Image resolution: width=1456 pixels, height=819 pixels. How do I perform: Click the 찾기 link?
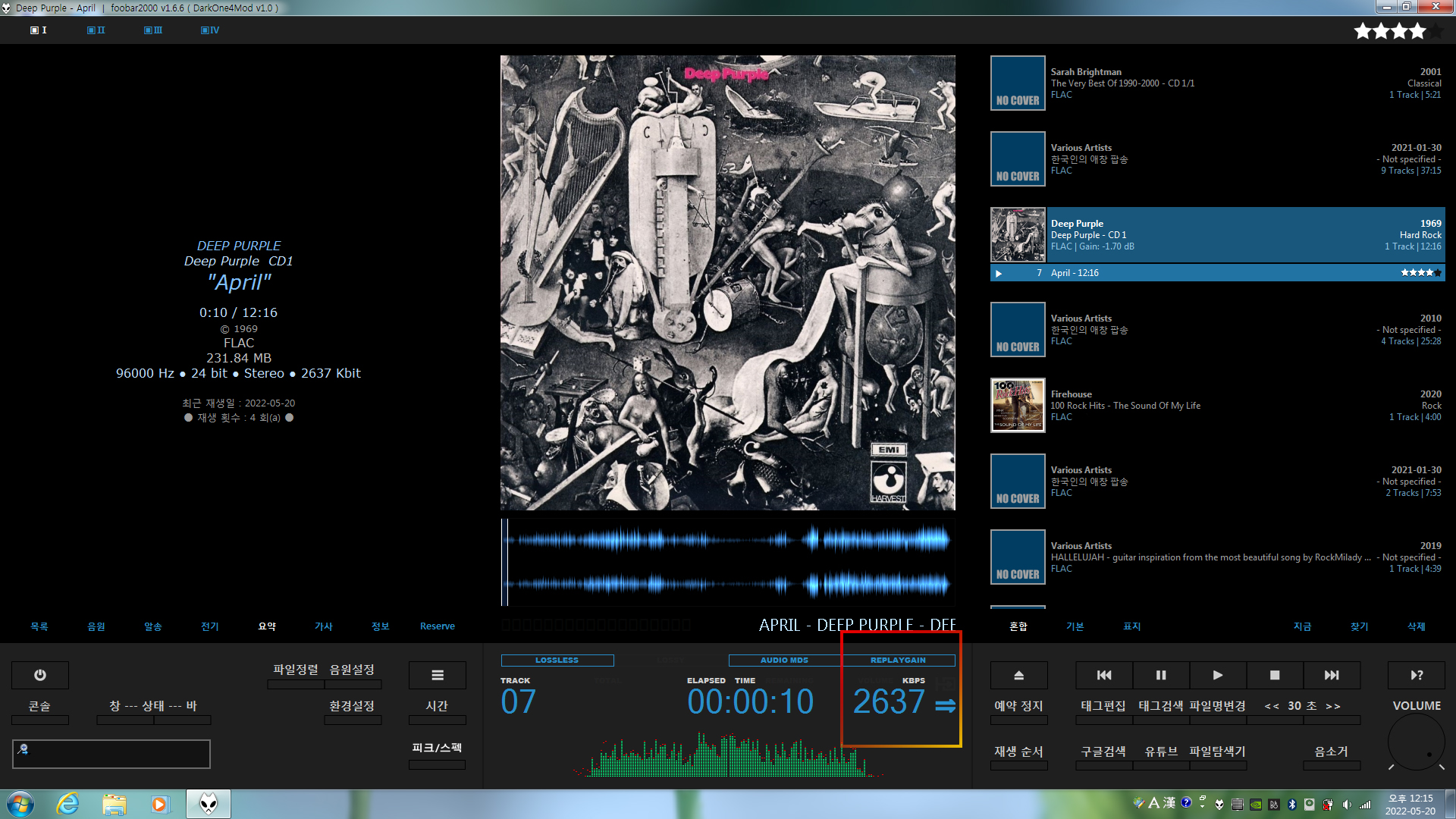click(x=1360, y=626)
